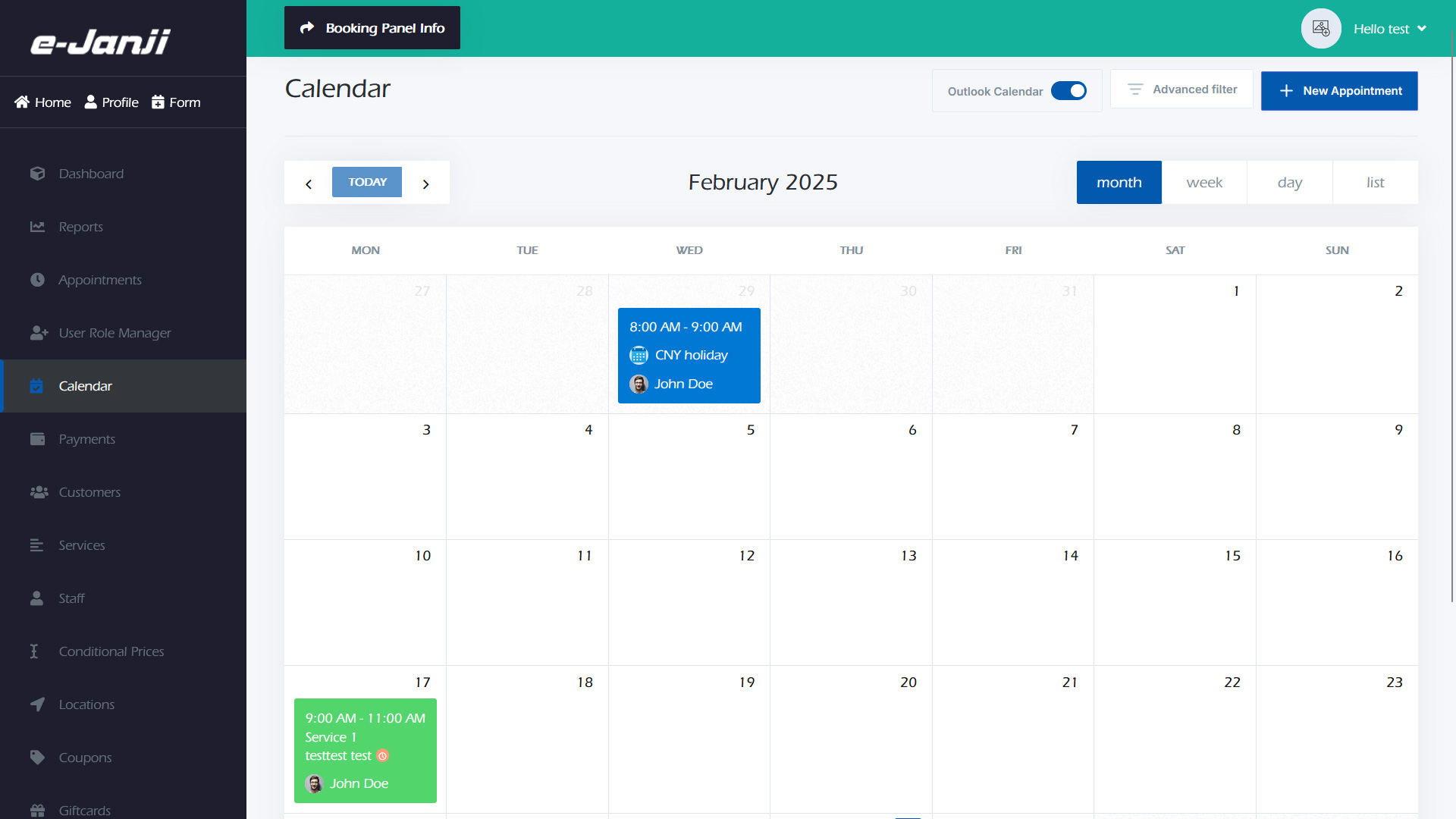
Task: Switch to the list view tab
Action: click(1375, 183)
